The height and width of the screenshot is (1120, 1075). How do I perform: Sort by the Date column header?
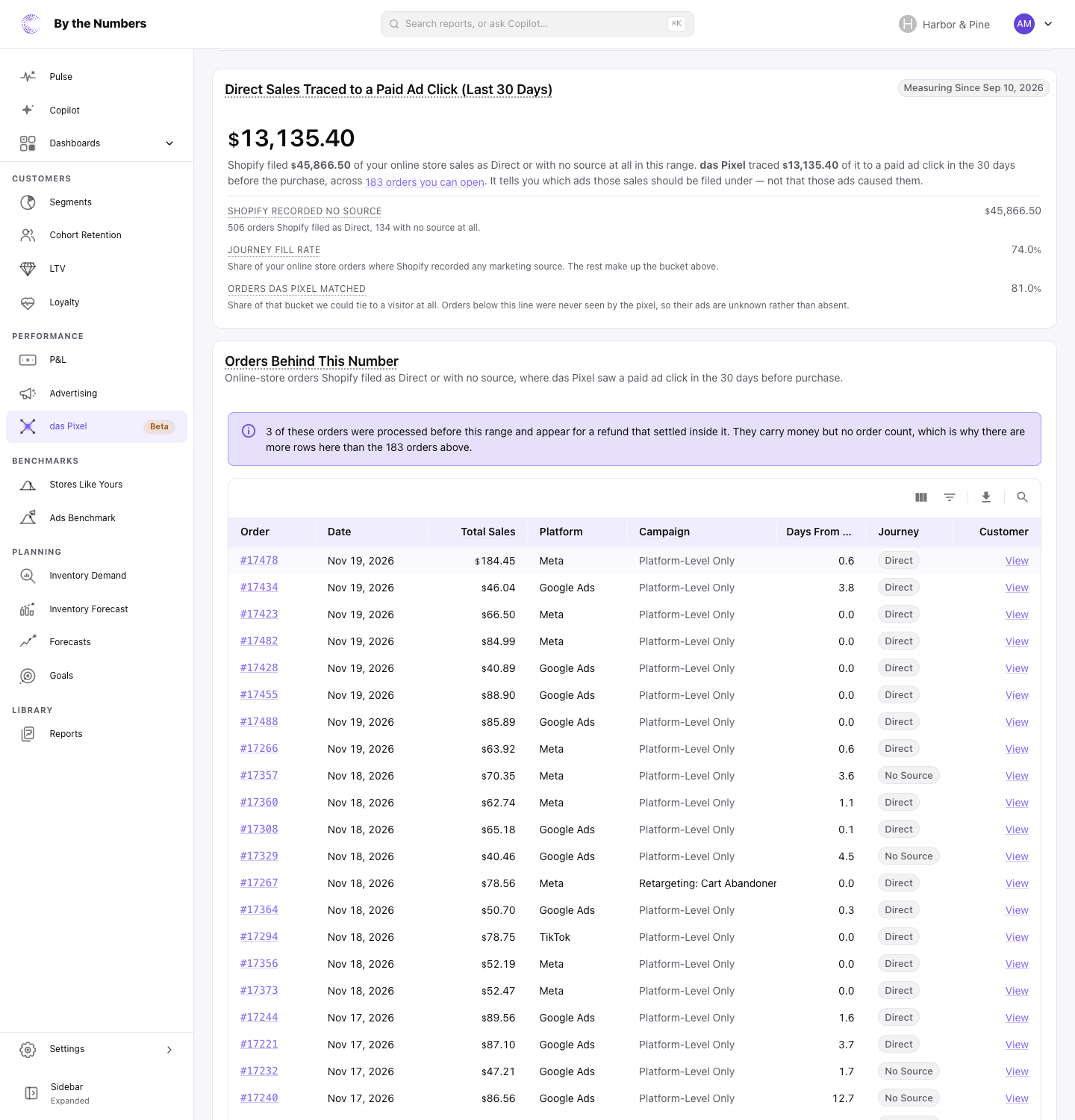(x=339, y=532)
